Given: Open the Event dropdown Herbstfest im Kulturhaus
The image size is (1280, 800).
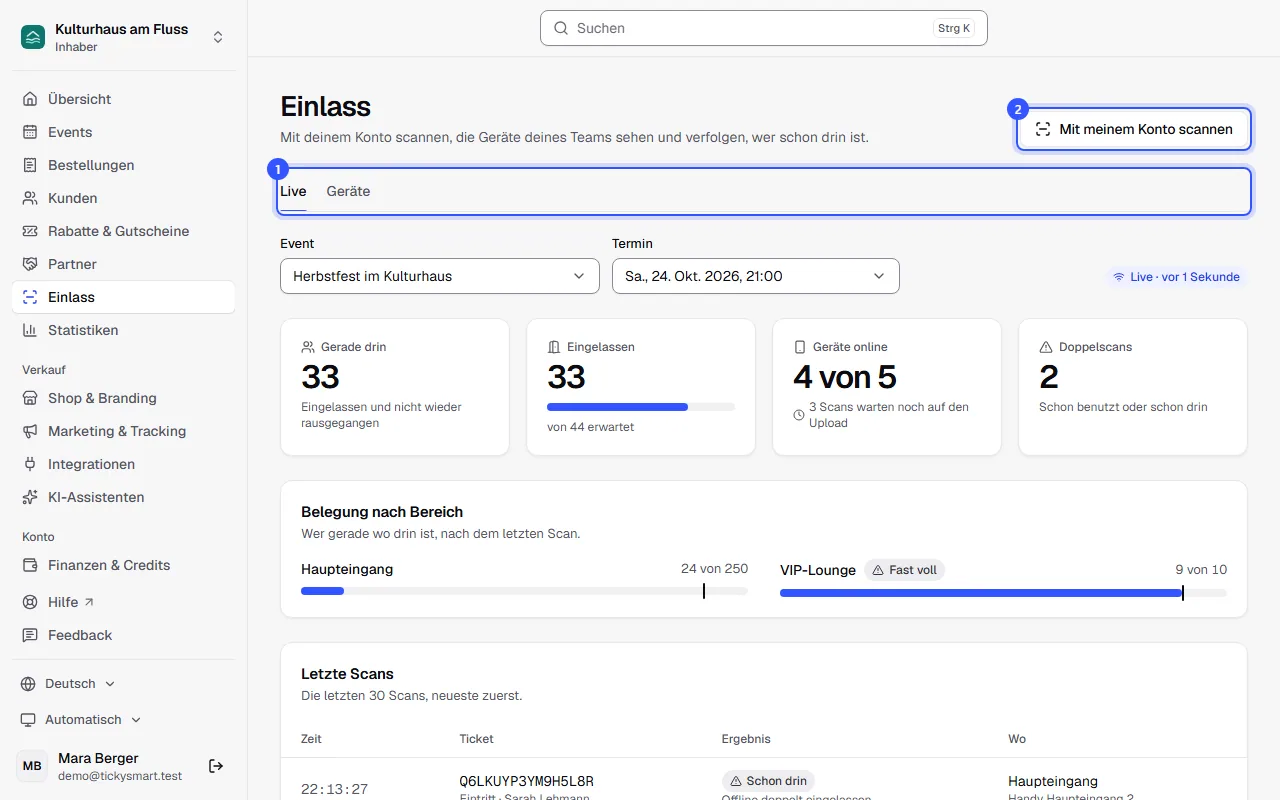Looking at the screenshot, I should [440, 276].
